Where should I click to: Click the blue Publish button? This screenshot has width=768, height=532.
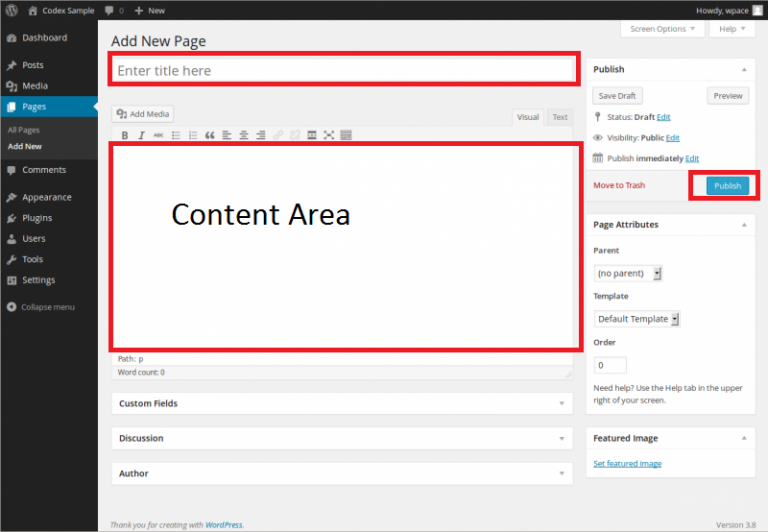click(x=727, y=186)
